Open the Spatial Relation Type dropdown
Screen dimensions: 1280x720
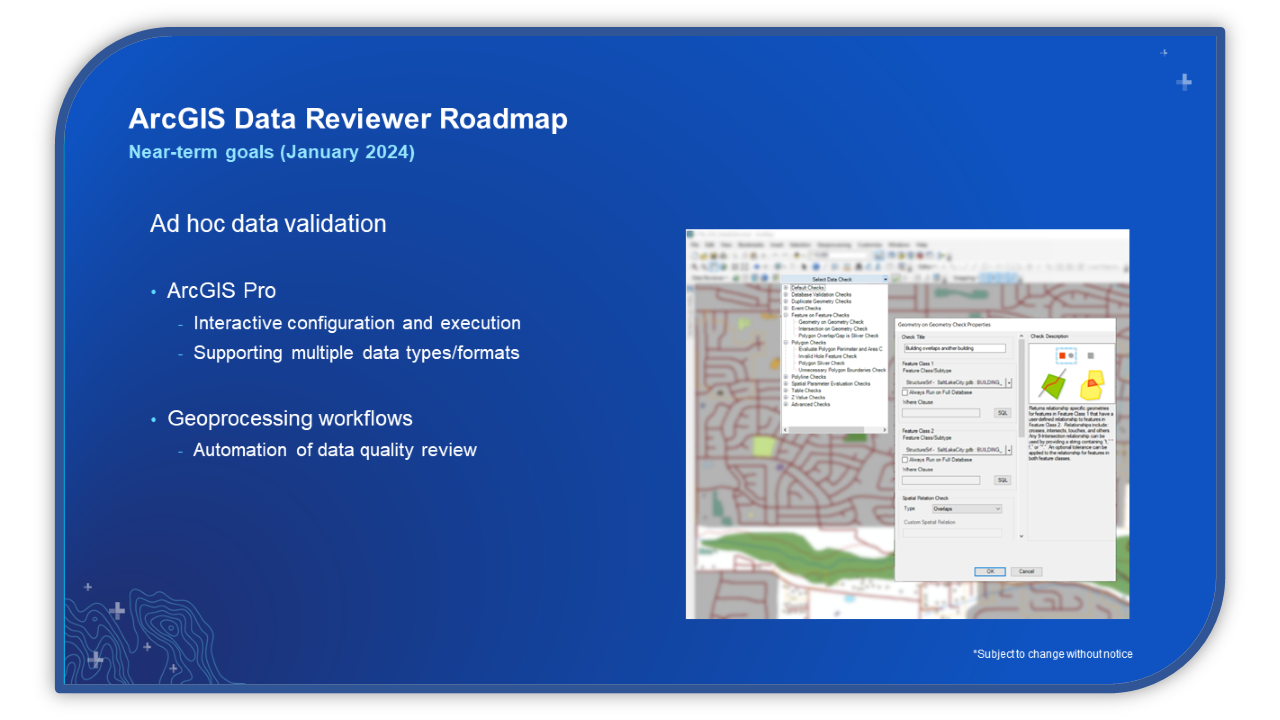click(x=967, y=509)
